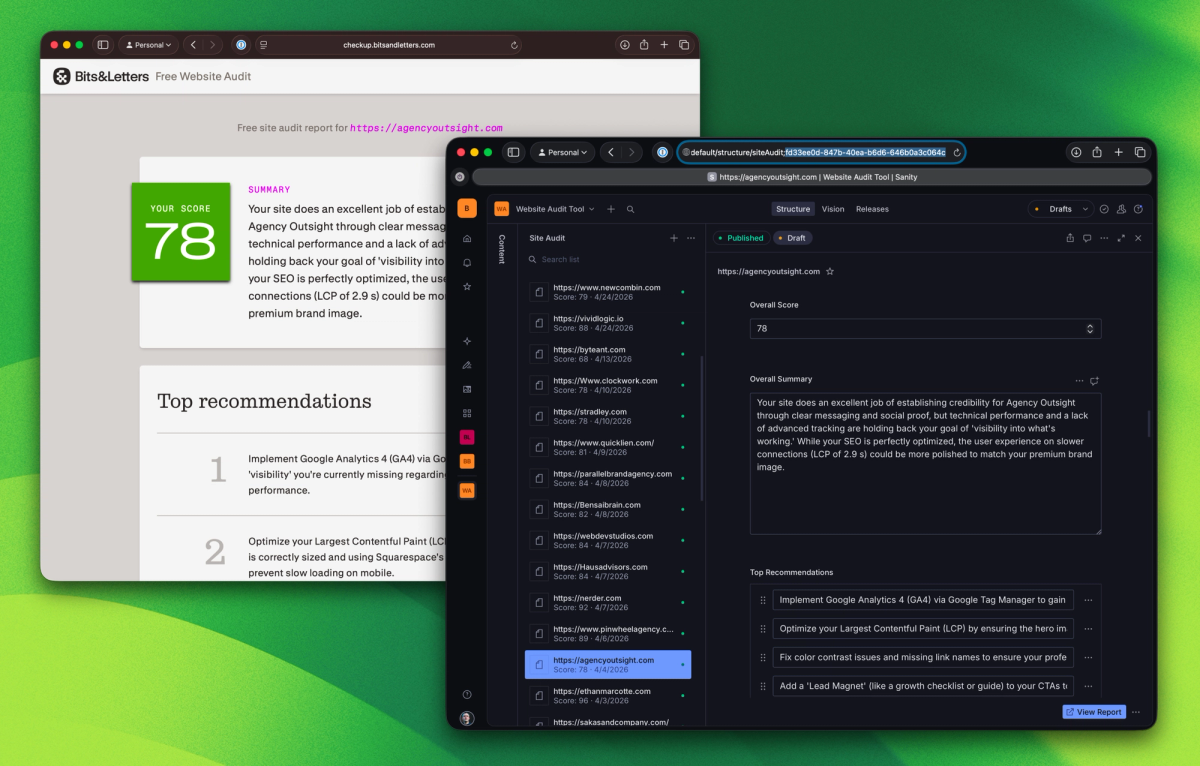This screenshot has height=766, width=1200.
Task: Open Overall Summary field options menu
Action: point(1079,381)
